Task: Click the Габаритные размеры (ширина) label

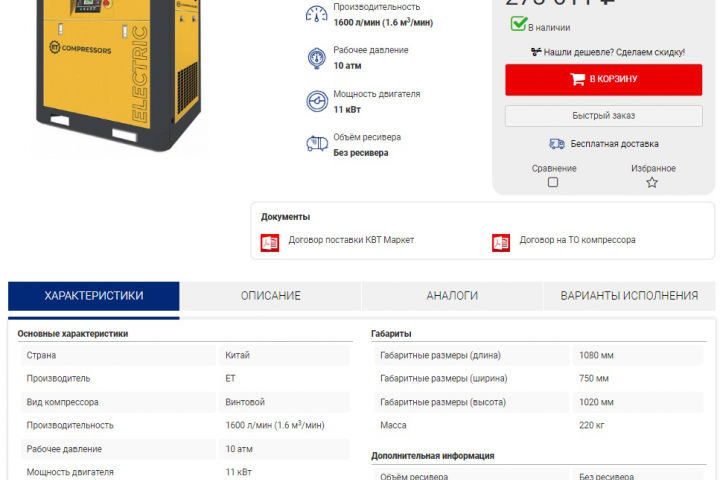Action: coord(444,378)
